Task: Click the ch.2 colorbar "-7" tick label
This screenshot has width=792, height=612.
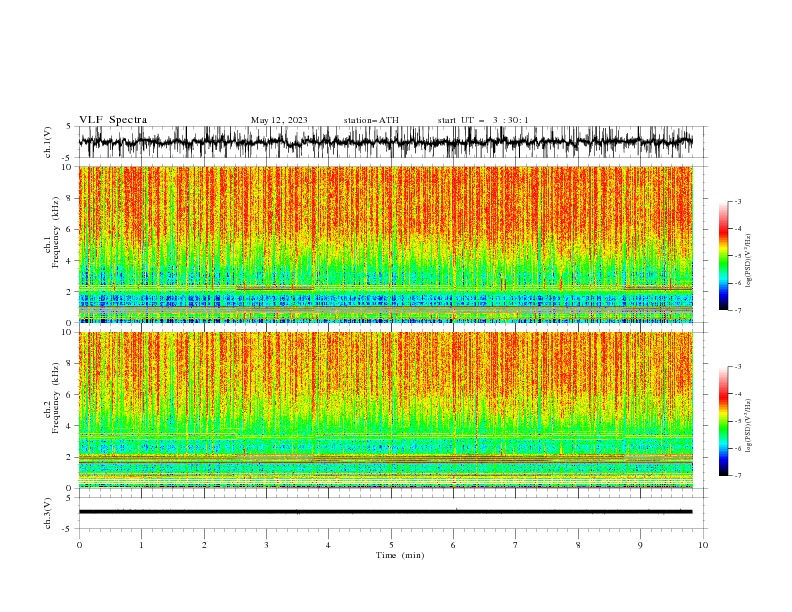Action: click(738, 476)
